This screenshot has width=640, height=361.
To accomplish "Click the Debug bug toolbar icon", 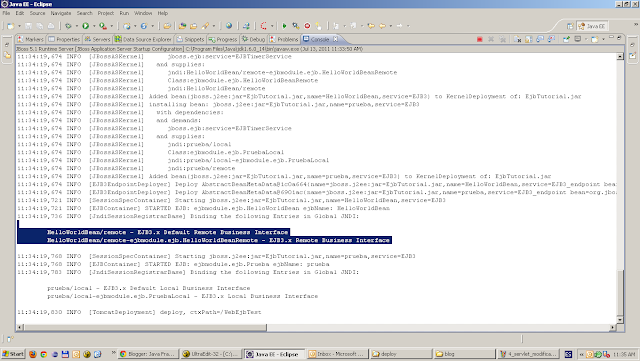I will (68, 26).
